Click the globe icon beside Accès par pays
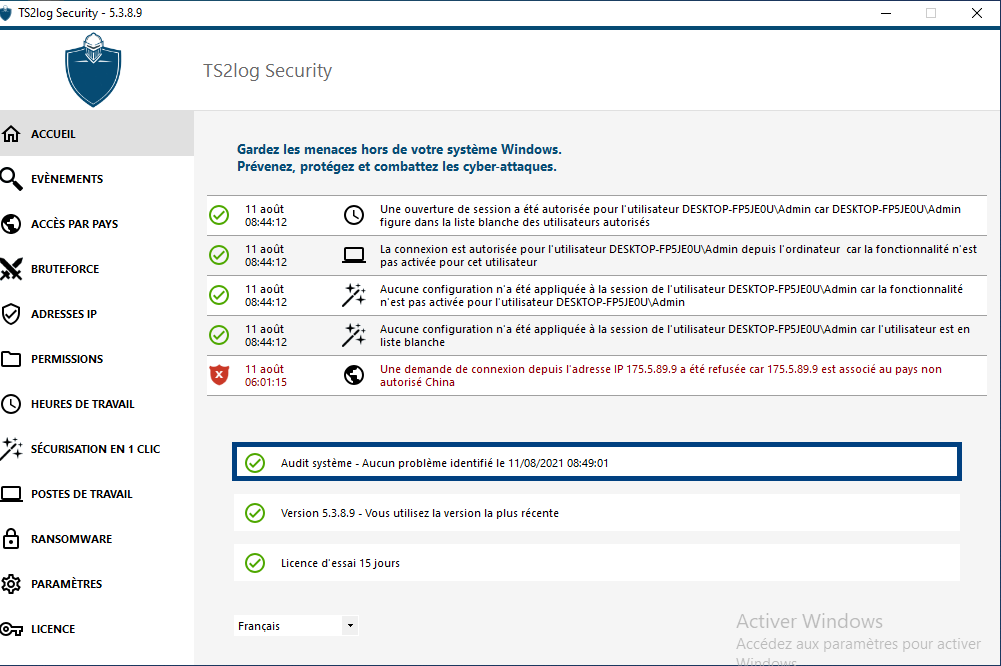The height and width of the screenshot is (666, 1001). 11,224
